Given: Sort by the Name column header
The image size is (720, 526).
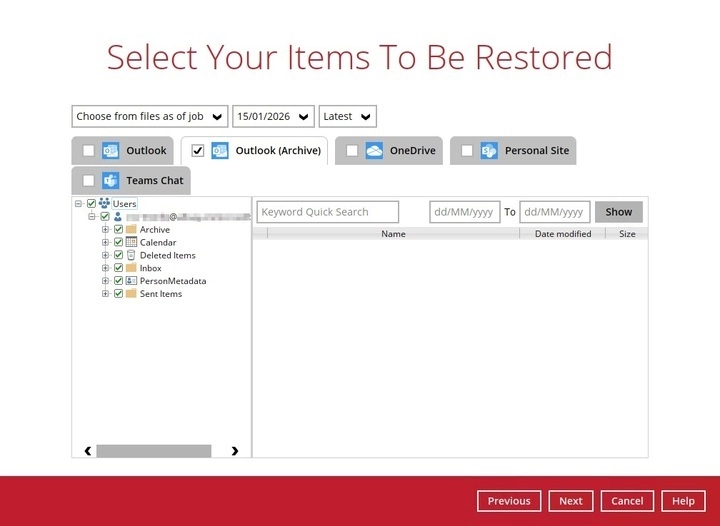Looking at the screenshot, I should pyautogui.click(x=393, y=234).
